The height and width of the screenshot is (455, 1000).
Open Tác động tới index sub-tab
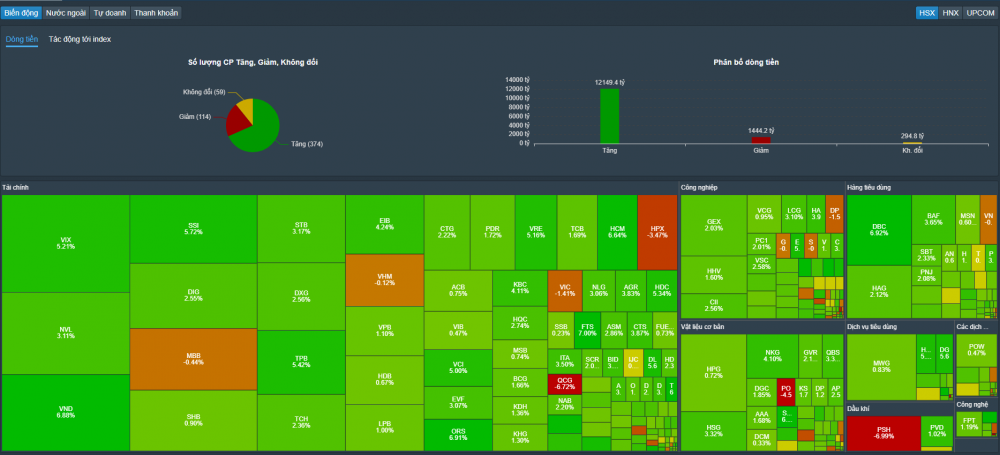coord(80,40)
